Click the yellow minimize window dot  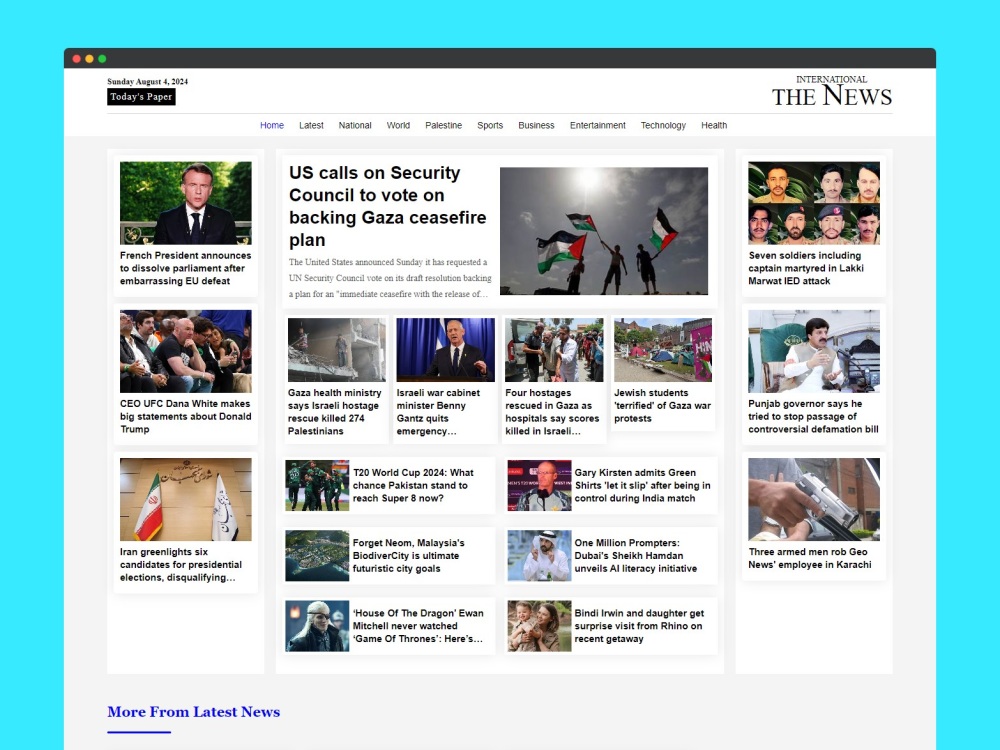pos(89,59)
